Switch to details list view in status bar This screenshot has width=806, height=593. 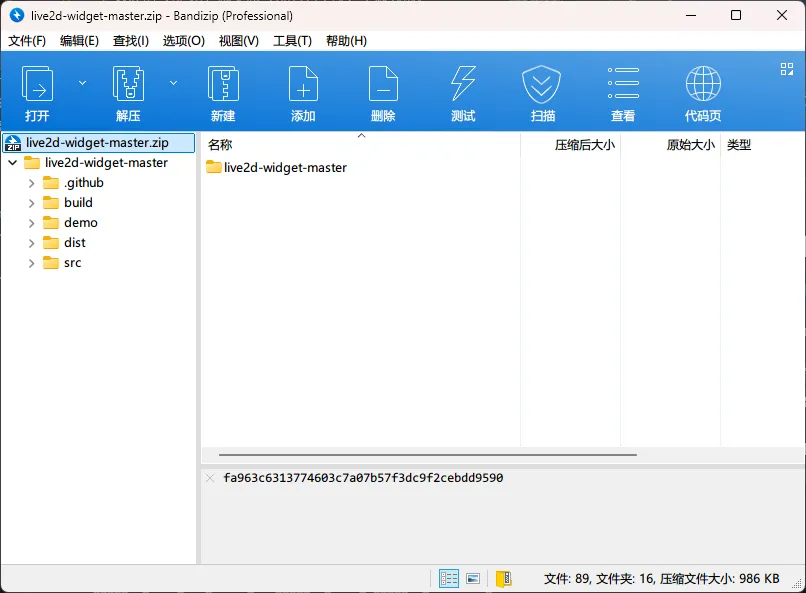point(449,579)
